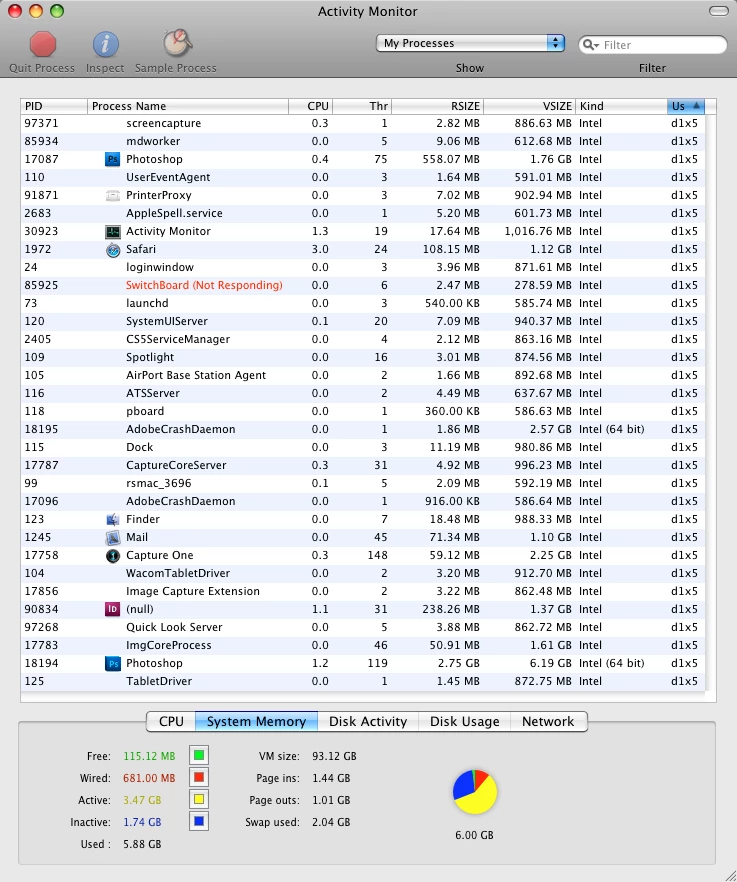The image size is (737, 882).
Task: Select the ATSServer process
Action: click(x=363, y=393)
